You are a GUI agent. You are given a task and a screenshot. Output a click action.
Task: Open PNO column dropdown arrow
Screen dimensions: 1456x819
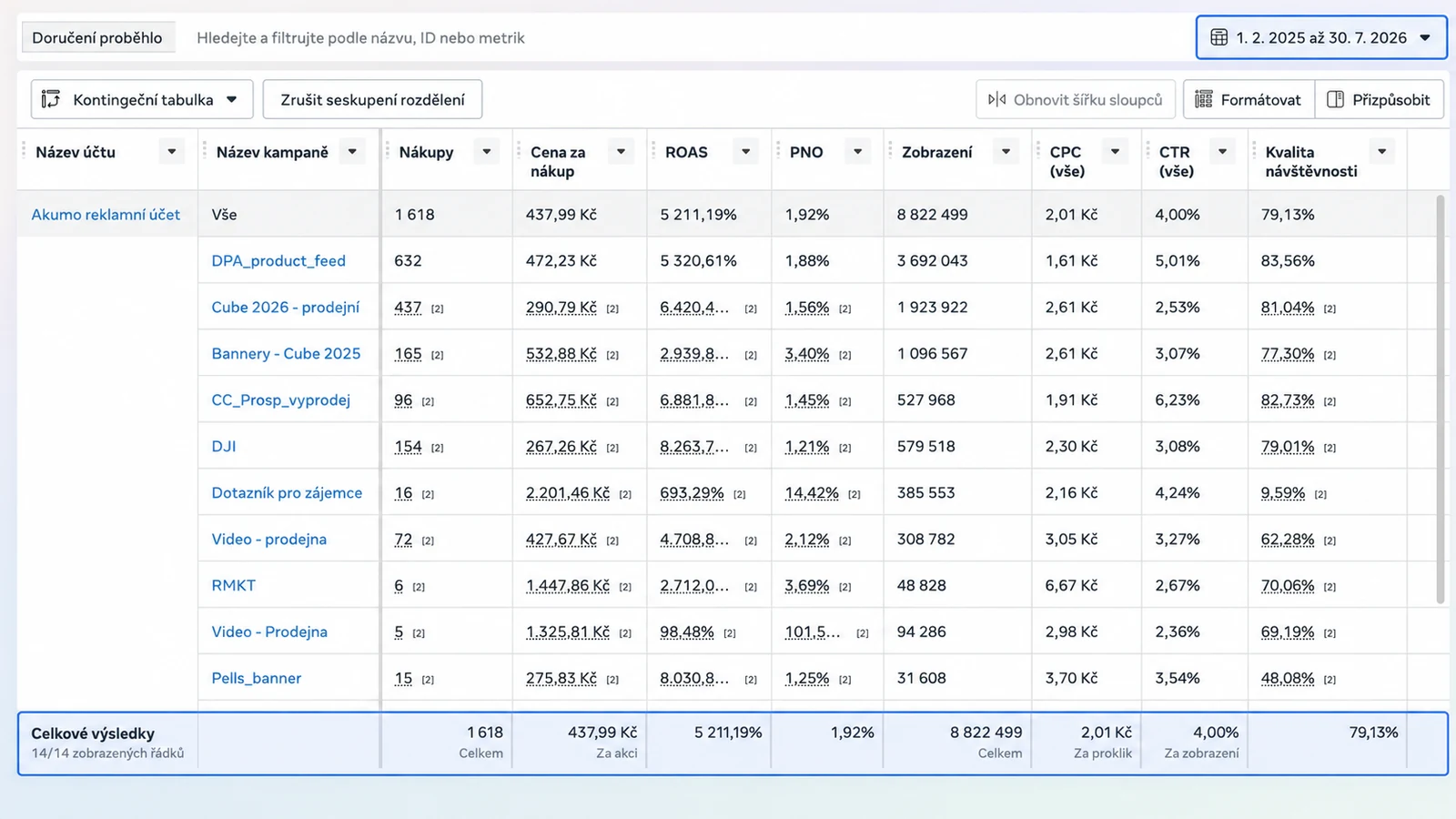[857, 152]
